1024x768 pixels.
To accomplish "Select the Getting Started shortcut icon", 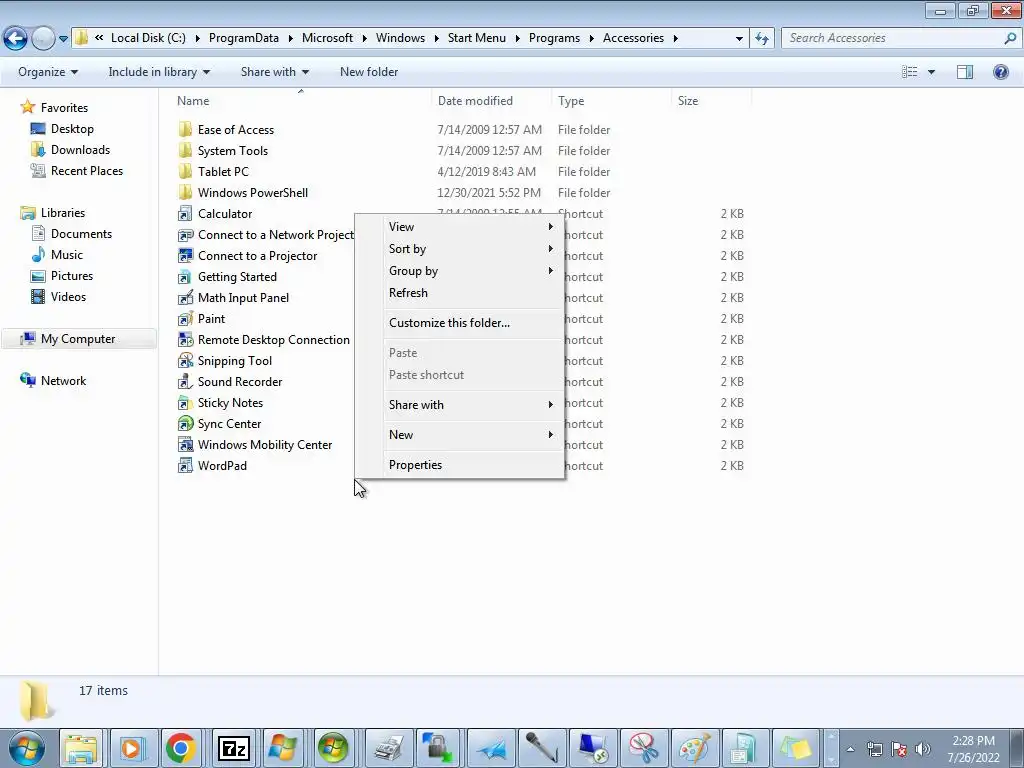I will pyautogui.click(x=185, y=277).
